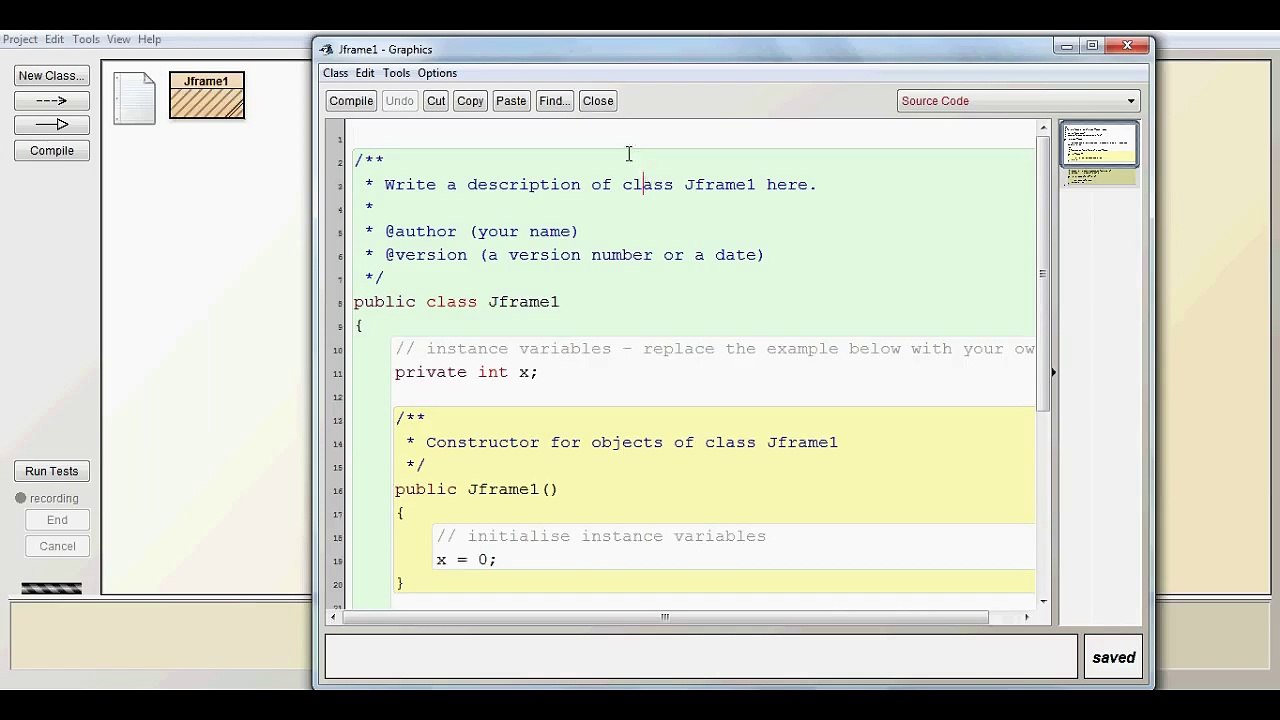
Task: Open the editor's Edit menu
Action: [x=365, y=73]
